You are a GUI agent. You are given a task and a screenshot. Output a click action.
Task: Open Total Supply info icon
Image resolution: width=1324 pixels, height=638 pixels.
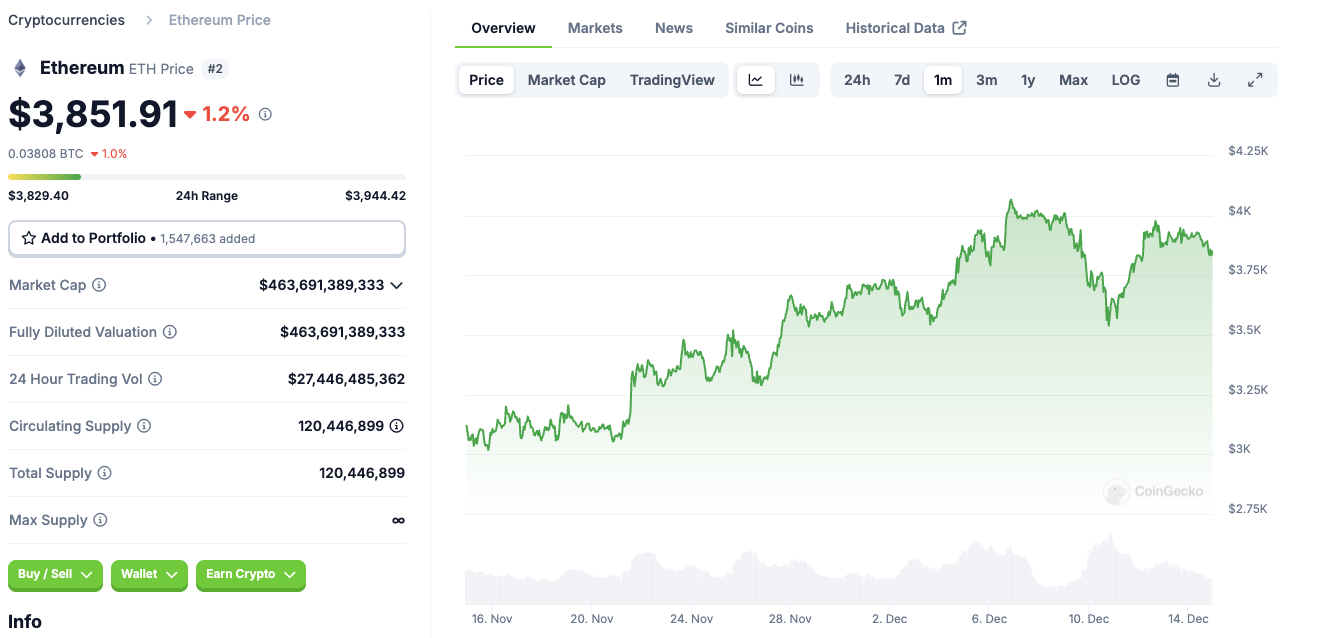click(104, 473)
